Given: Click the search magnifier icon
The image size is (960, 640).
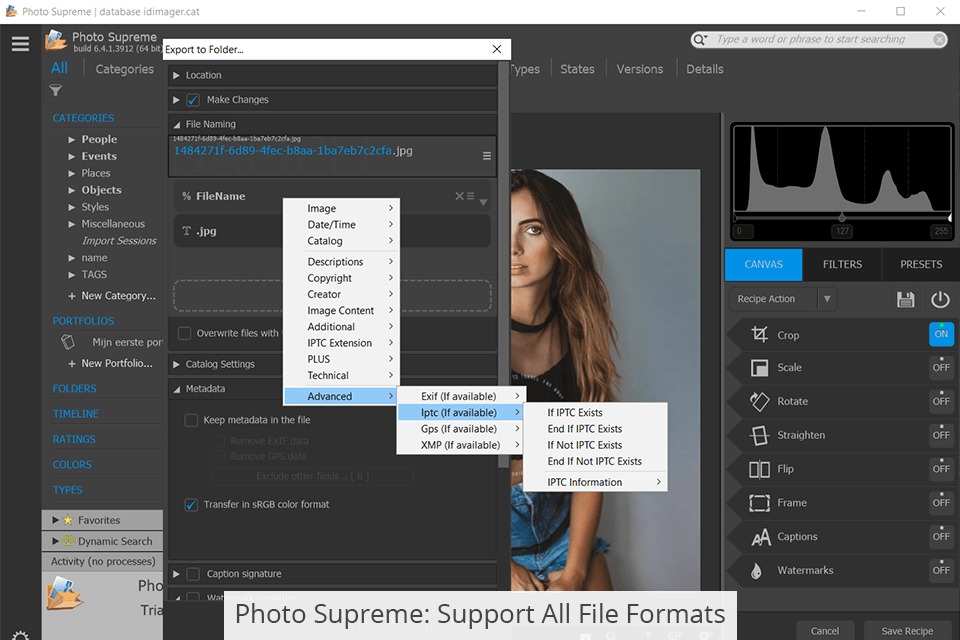Looking at the screenshot, I should (x=699, y=40).
